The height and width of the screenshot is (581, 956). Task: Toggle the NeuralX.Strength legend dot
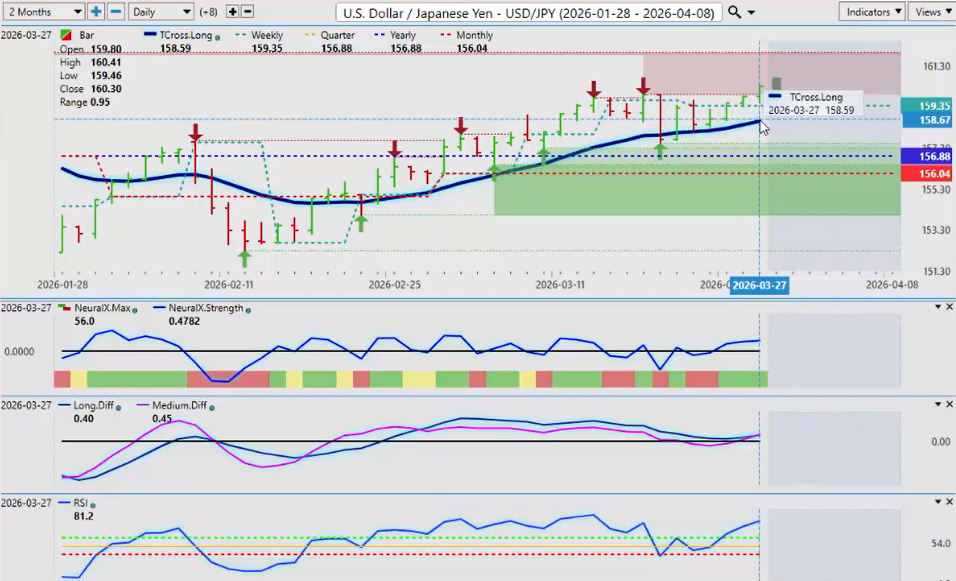pos(247,309)
